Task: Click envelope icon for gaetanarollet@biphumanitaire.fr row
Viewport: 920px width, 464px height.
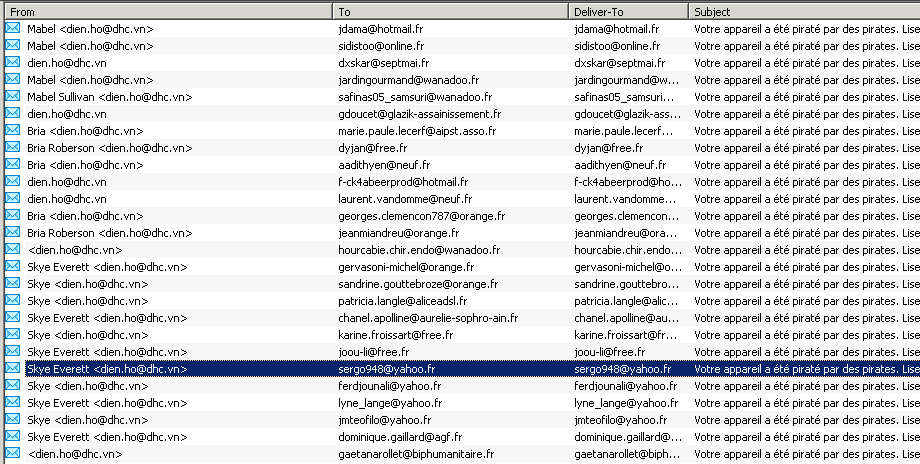Action: tap(12, 453)
